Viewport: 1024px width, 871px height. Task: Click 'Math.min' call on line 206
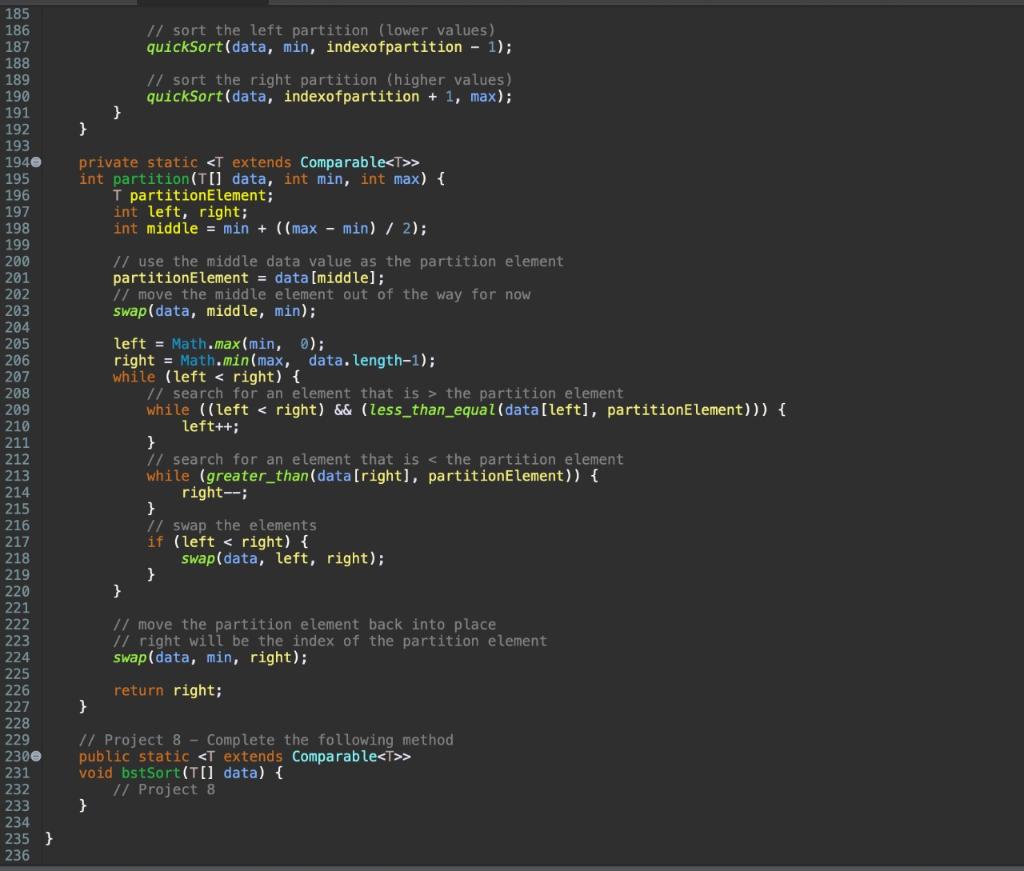(x=214, y=360)
